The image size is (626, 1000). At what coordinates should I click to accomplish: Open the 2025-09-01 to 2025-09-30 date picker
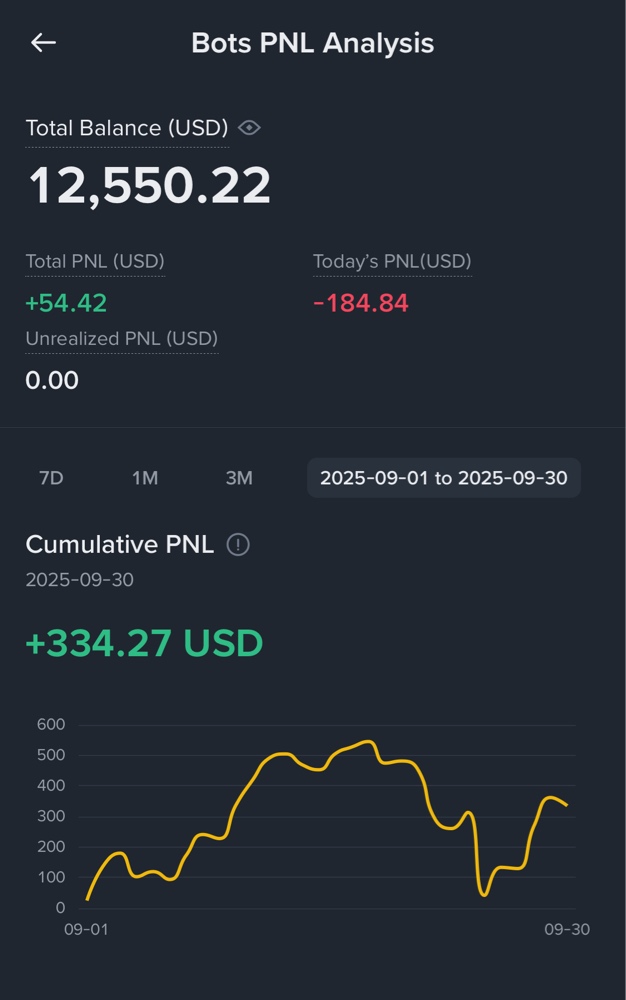pos(443,478)
